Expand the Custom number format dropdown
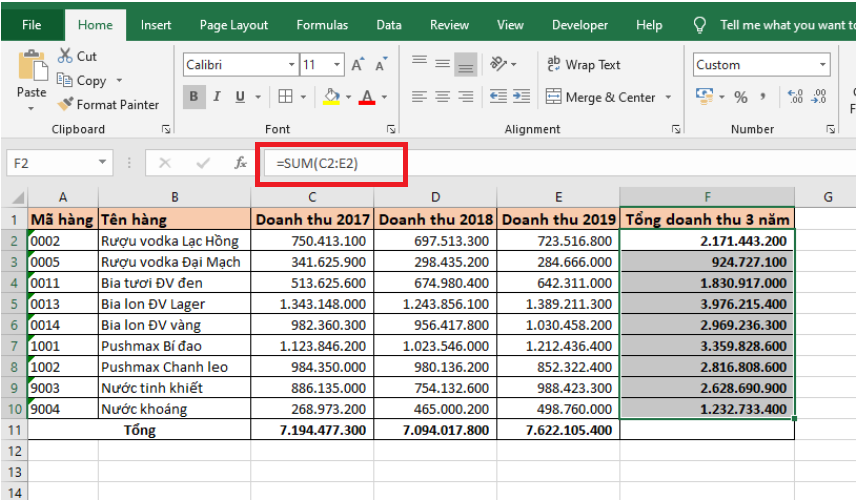858x500 pixels. tap(822, 65)
